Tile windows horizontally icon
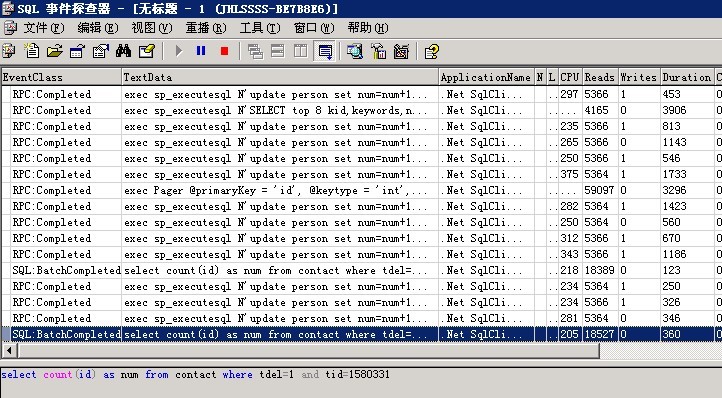Image resolution: width=722 pixels, height=398 pixels. click(x=278, y=51)
